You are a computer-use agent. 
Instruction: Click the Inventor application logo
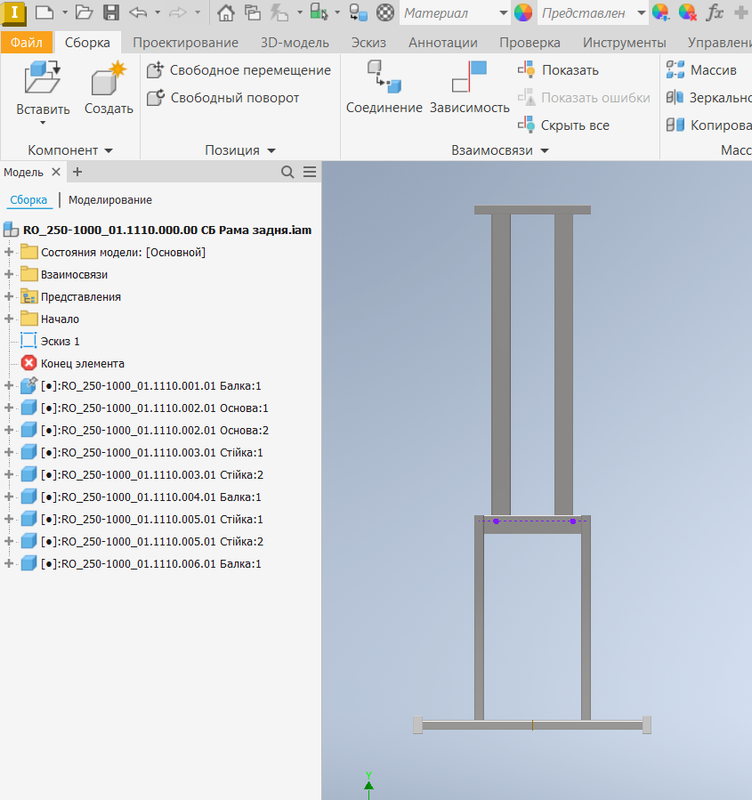pos(14,12)
